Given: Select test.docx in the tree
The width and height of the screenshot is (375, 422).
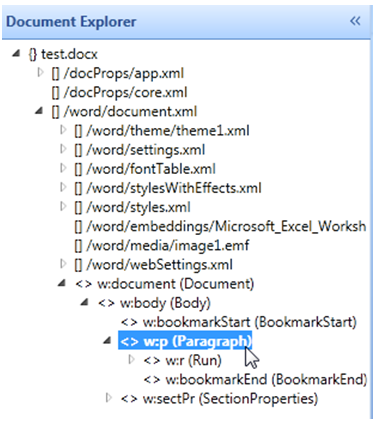Looking at the screenshot, I should pyautogui.click(x=63, y=54).
